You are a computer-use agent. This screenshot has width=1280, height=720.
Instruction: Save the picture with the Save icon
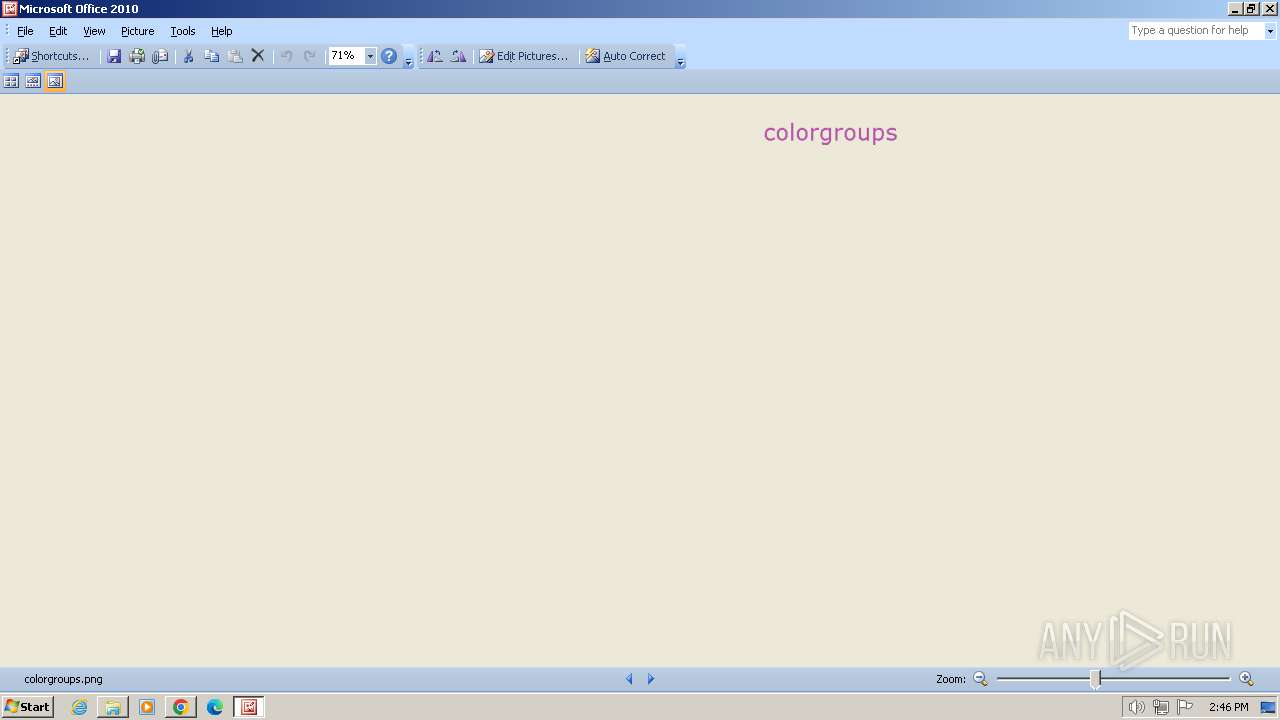click(x=114, y=56)
